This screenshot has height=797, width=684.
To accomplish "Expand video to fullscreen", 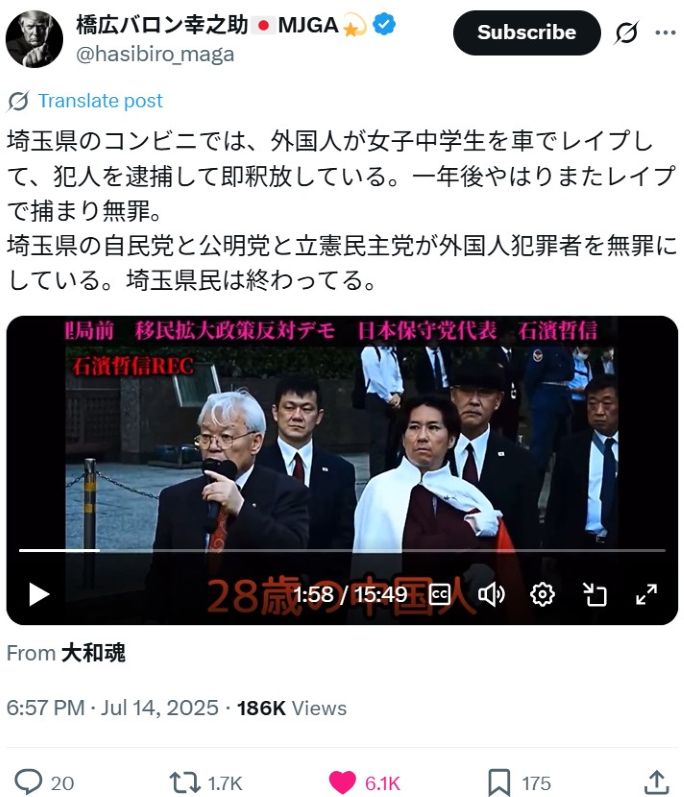I will (x=646, y=594).
